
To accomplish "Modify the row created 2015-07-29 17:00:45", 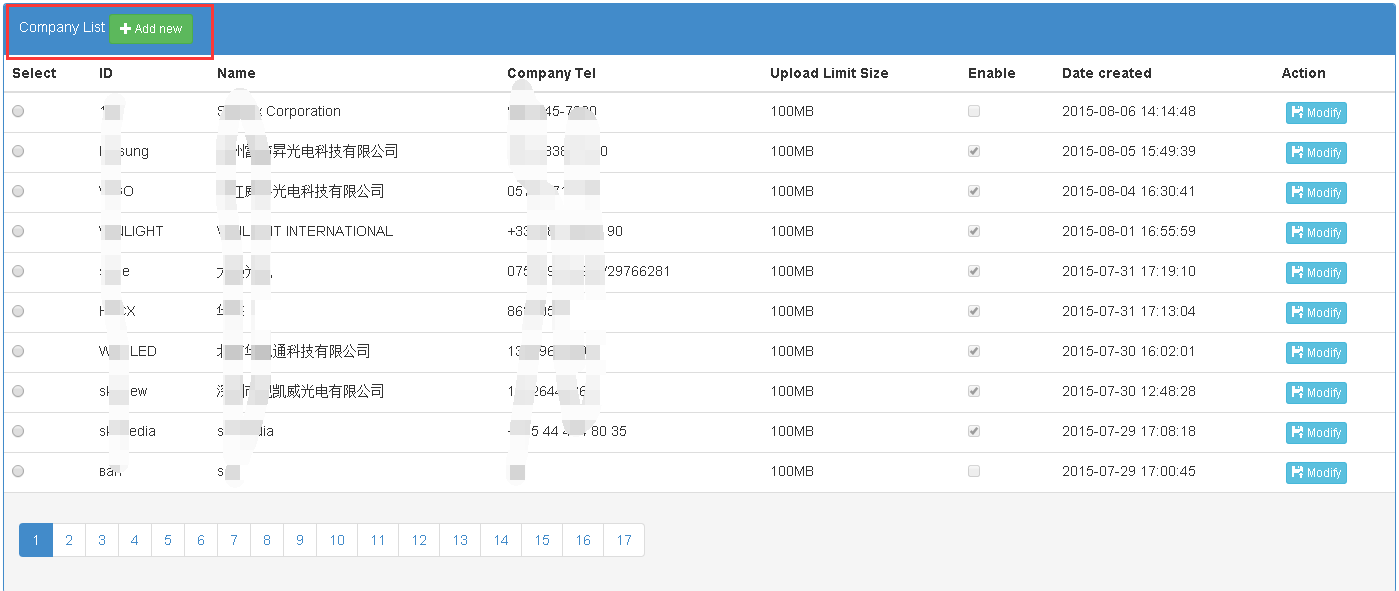I will (1316, 473).
